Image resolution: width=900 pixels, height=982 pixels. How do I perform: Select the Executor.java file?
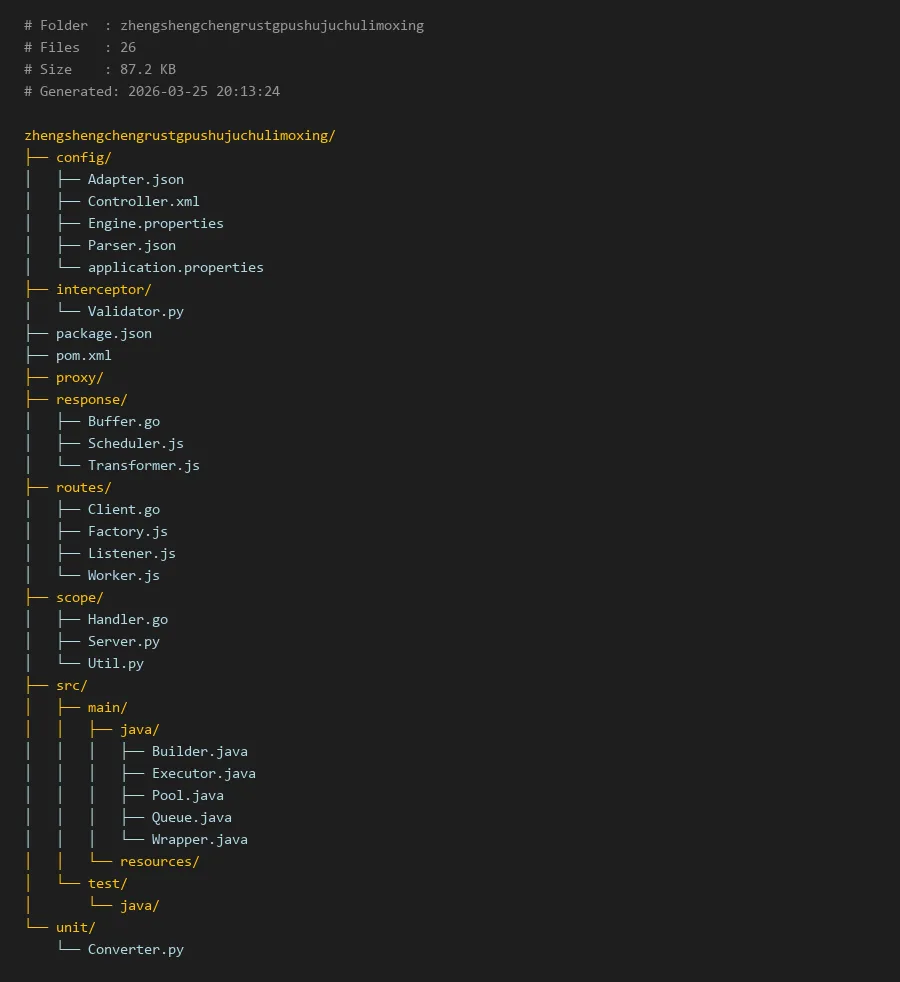(203, 773)
